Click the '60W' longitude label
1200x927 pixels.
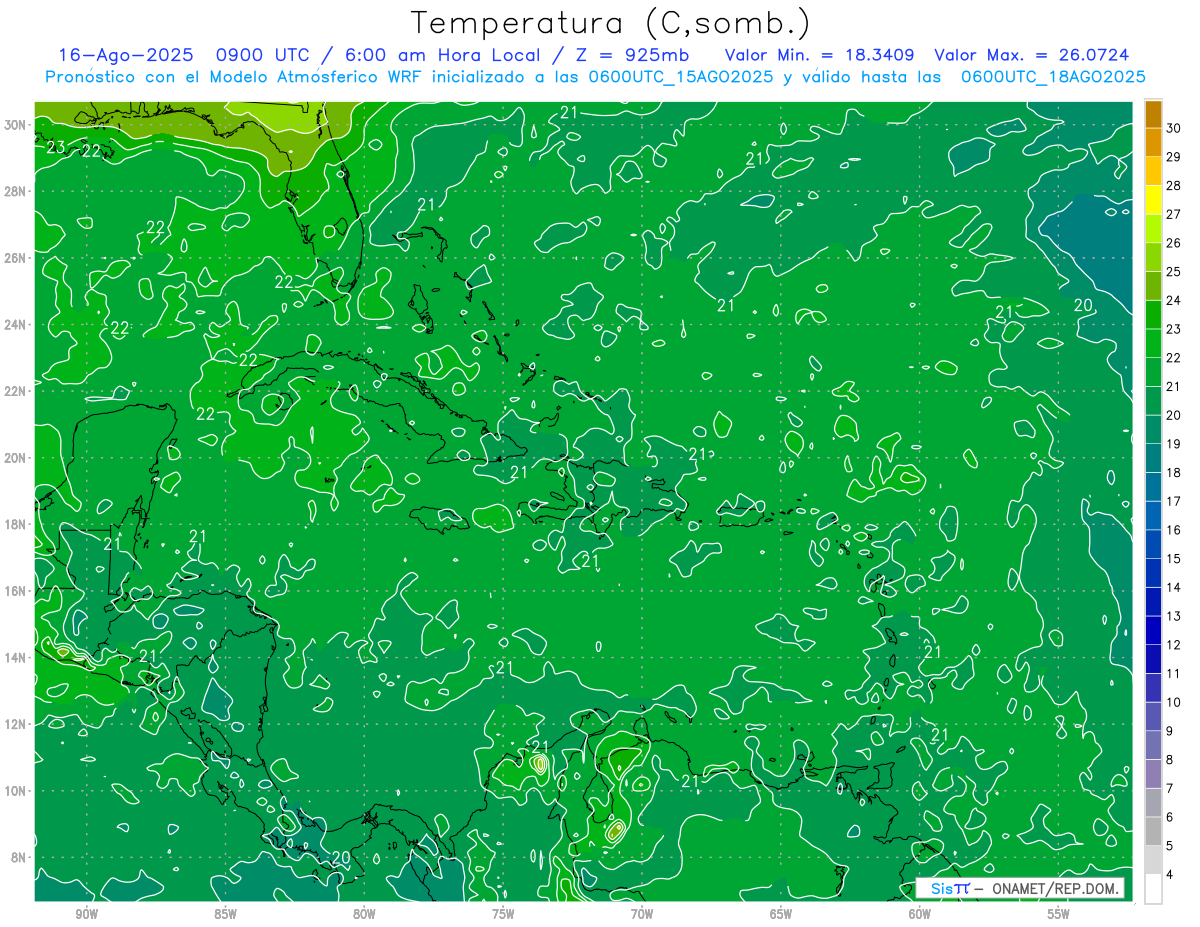[920, 914]
